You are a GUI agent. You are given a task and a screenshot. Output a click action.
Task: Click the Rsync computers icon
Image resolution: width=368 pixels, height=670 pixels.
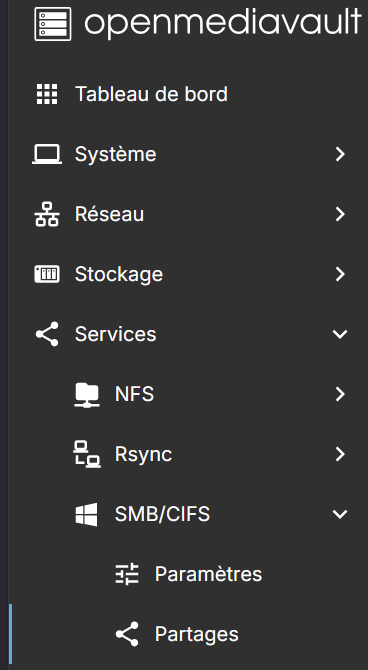tap(87, 454)
